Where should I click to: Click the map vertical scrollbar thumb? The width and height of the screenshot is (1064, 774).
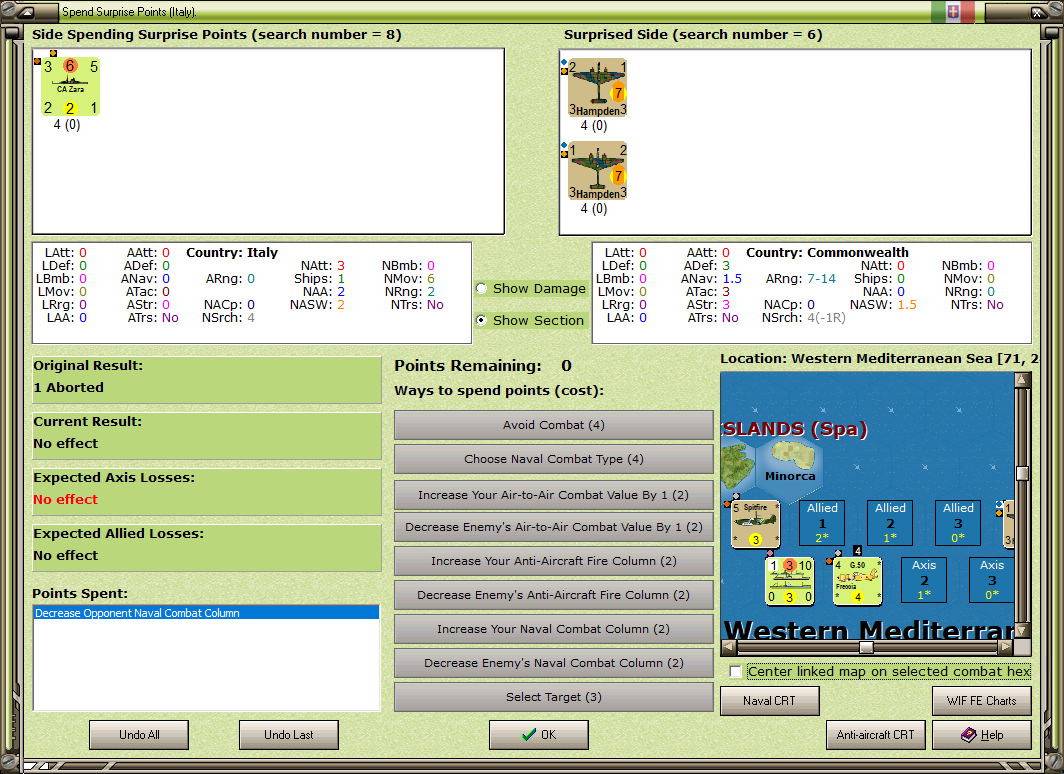(x=1022, y=473)
